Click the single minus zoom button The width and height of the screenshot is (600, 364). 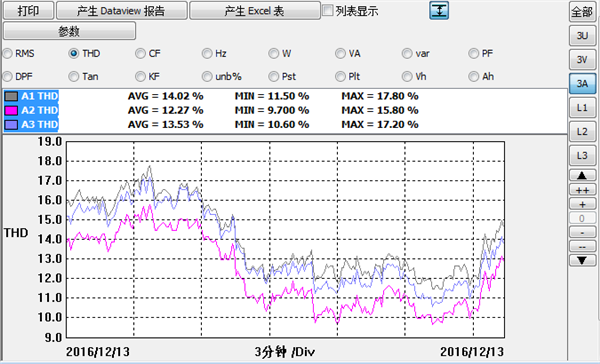pyautogui.click(x=582, y=232)
